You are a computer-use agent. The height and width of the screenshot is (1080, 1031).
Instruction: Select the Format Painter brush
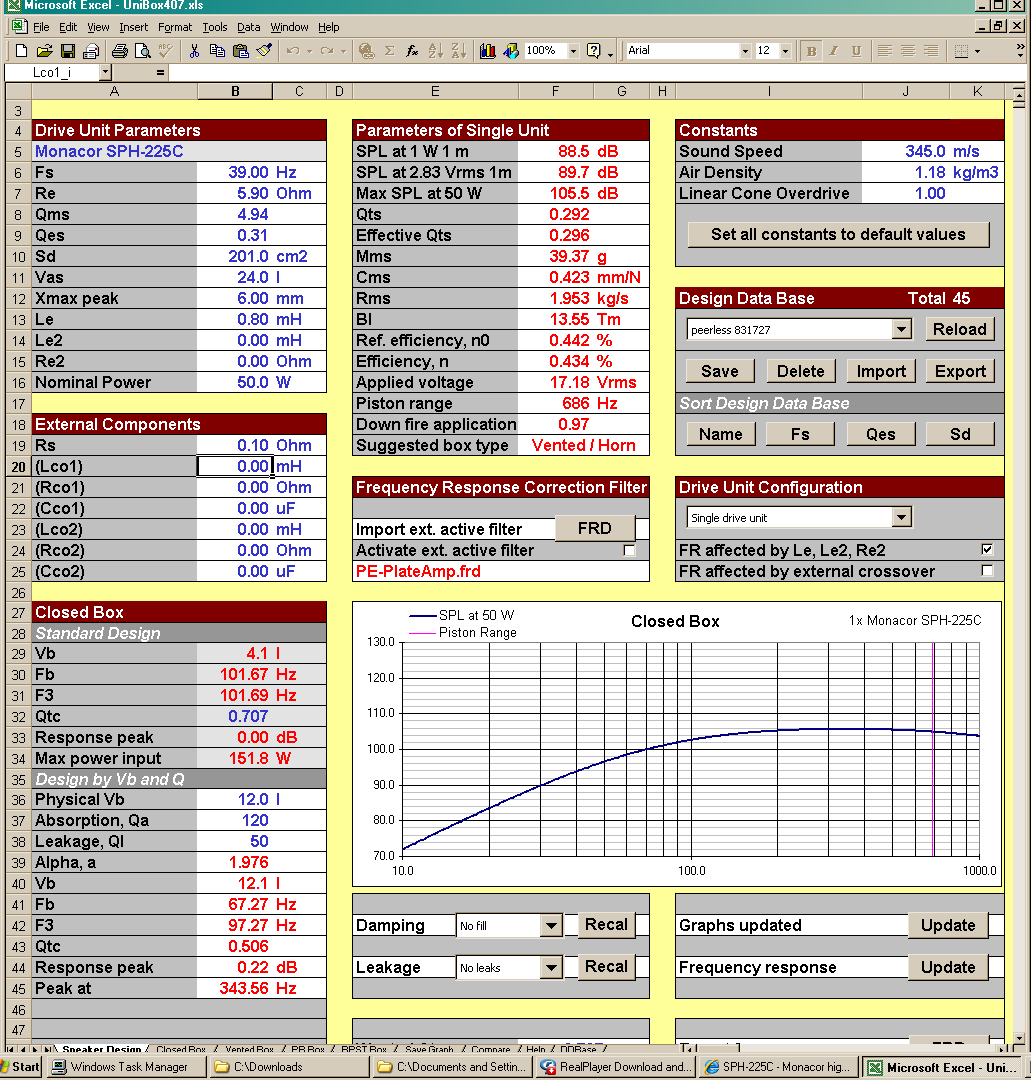click(264, 50)
